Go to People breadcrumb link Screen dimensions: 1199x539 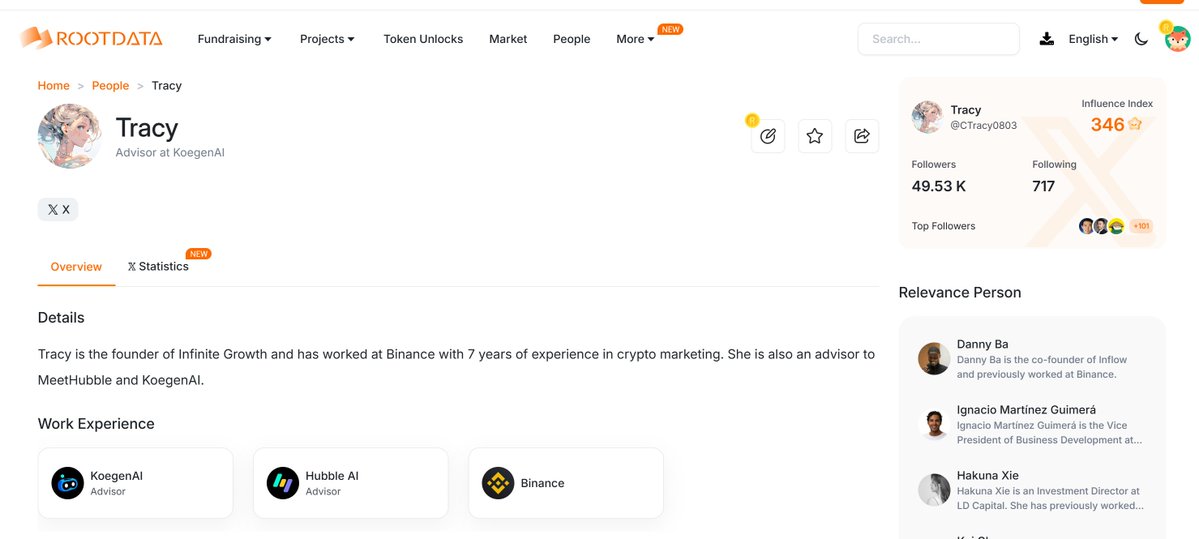[110, 86]
